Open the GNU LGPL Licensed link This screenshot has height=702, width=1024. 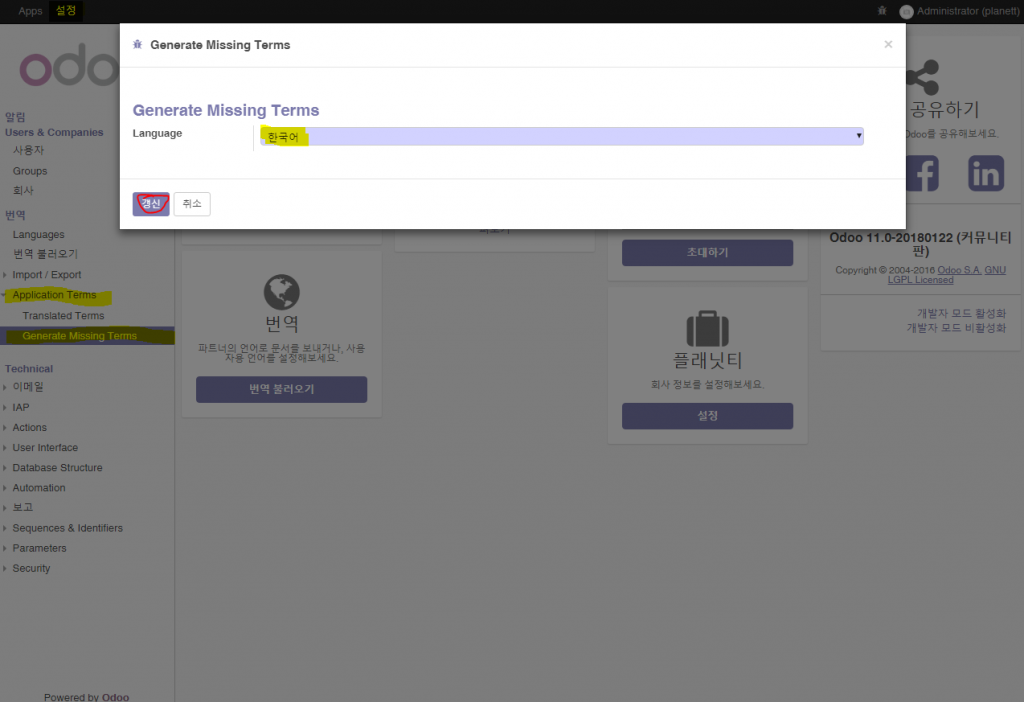pos(947,275)
